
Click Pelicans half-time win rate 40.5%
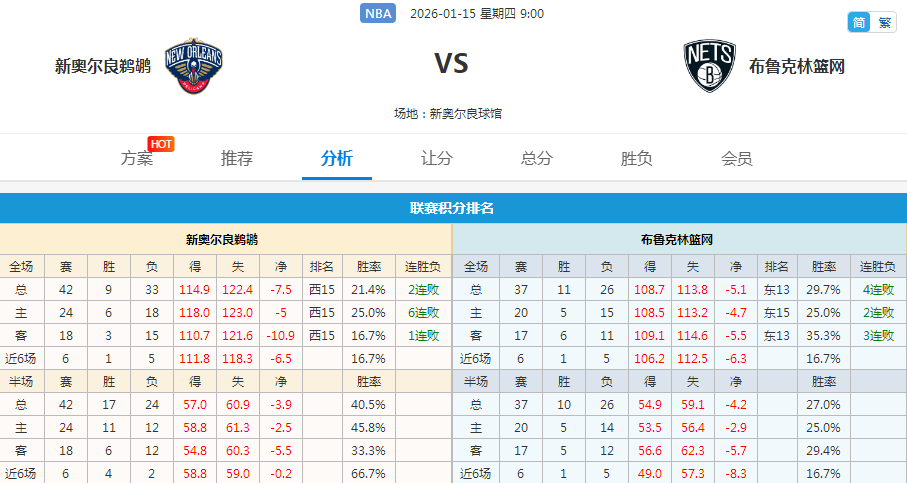[368, 404]
